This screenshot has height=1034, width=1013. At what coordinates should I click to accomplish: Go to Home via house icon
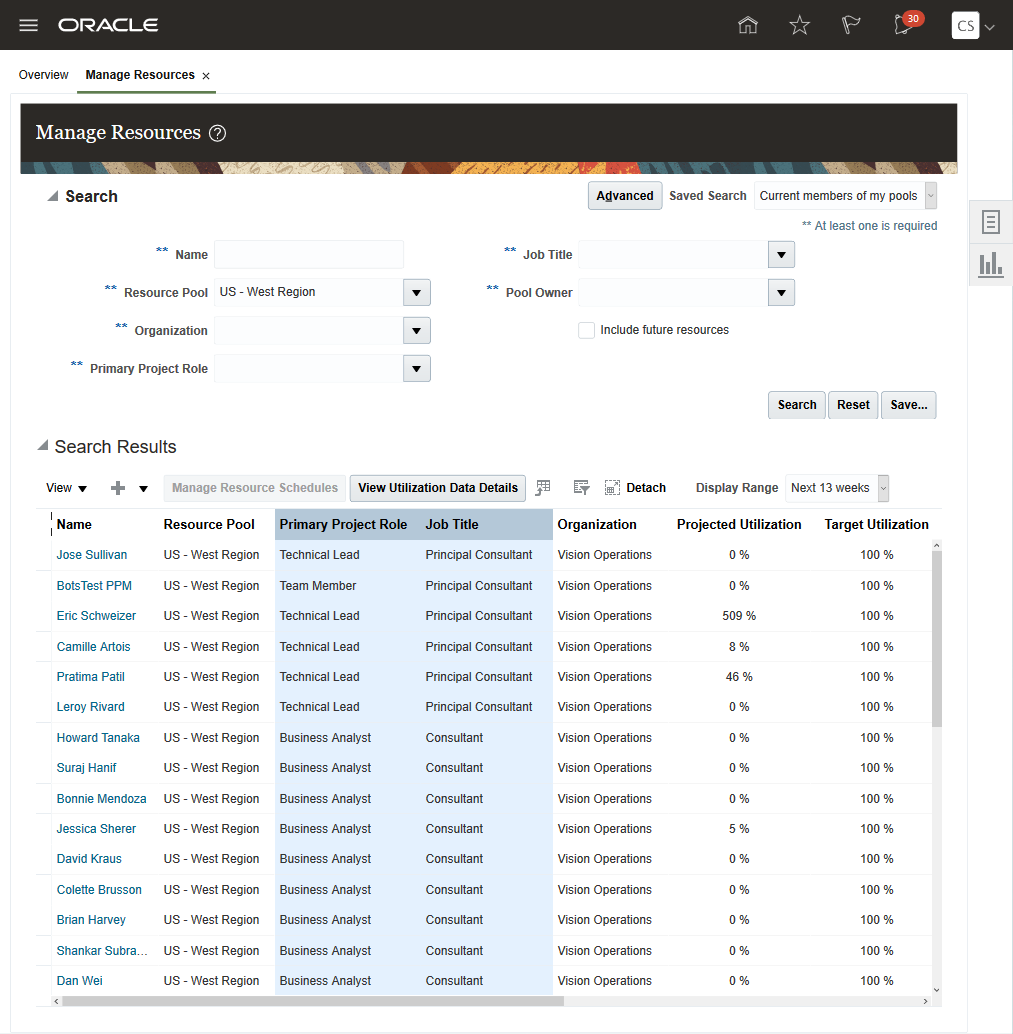(747, 25)
